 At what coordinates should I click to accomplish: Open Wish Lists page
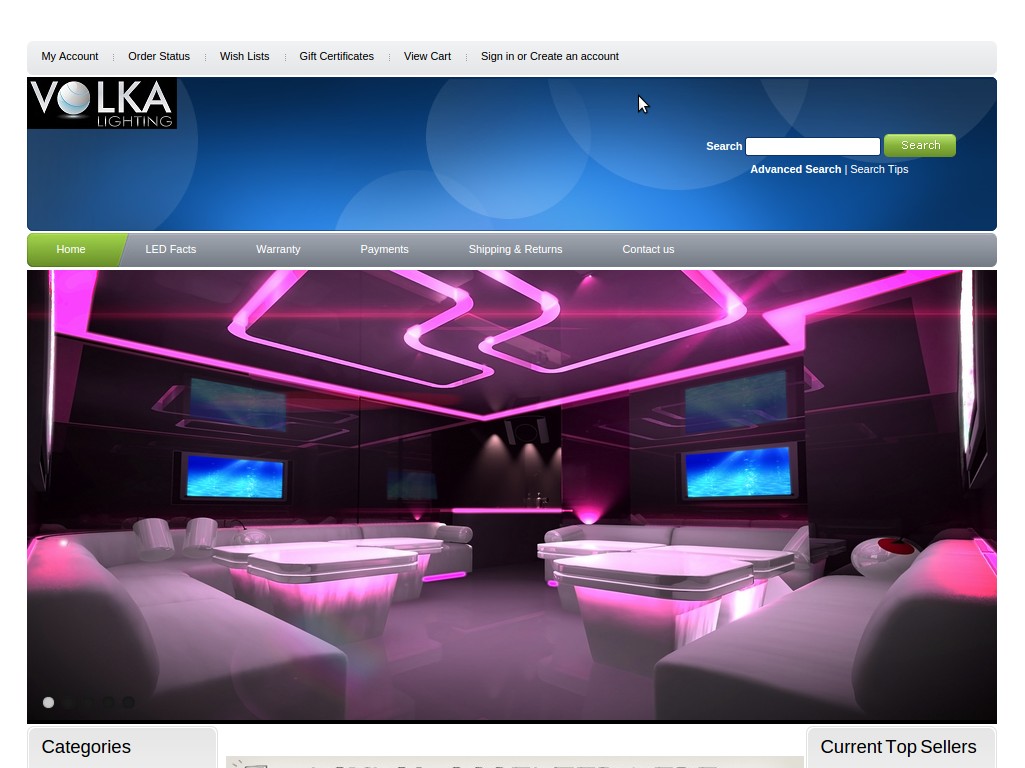[244, 56]
